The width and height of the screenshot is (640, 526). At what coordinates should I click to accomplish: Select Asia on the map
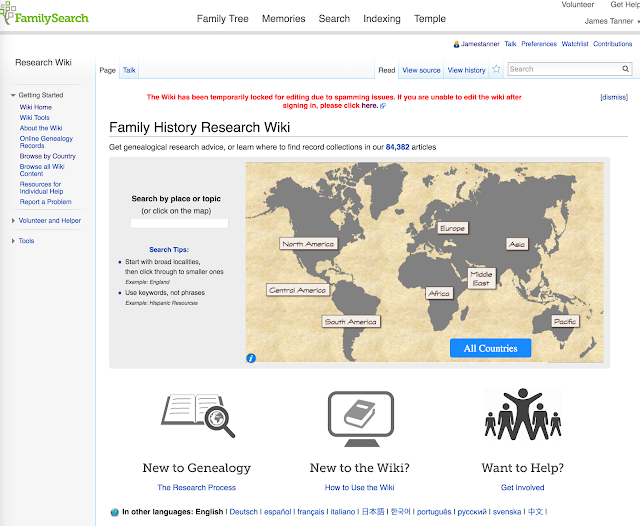pos(517,244)
